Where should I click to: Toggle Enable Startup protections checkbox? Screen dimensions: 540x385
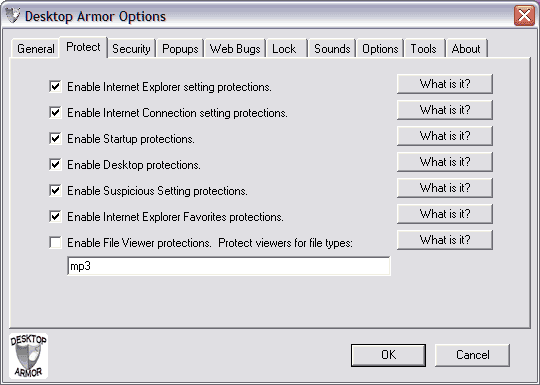[55, 138]
